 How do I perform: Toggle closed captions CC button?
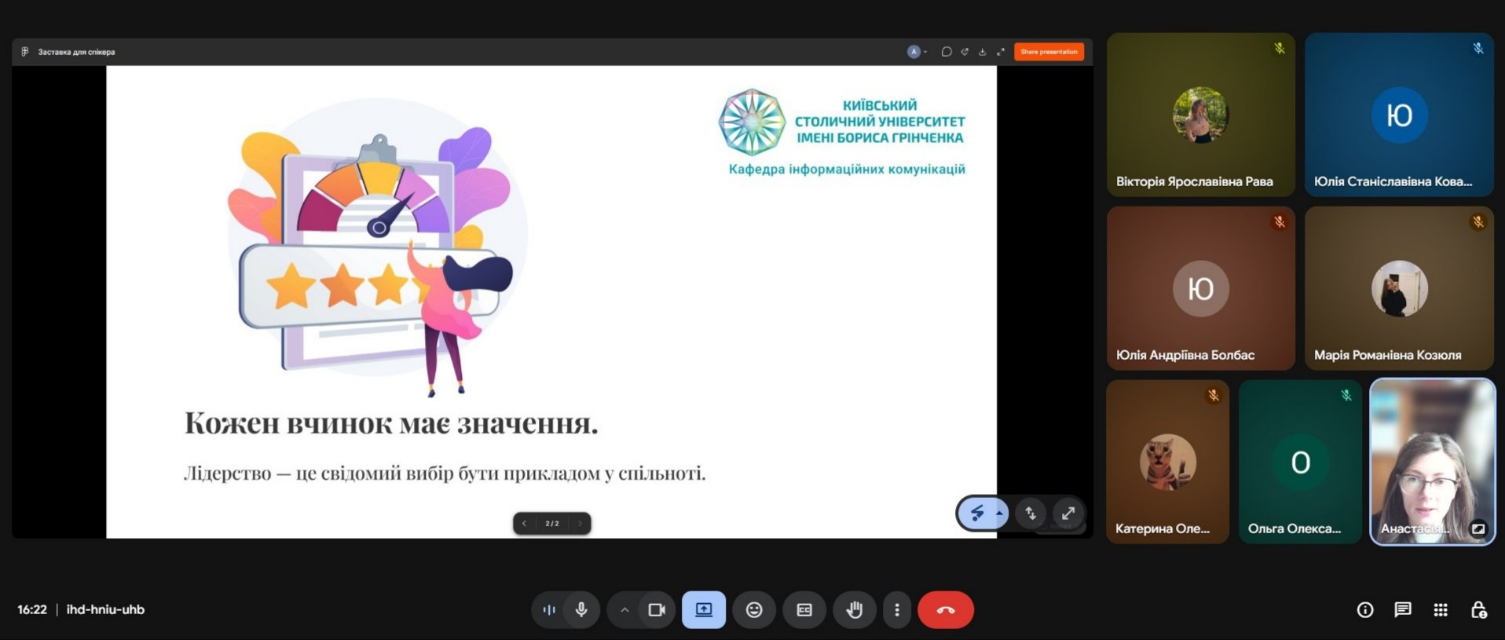[804, 610]
